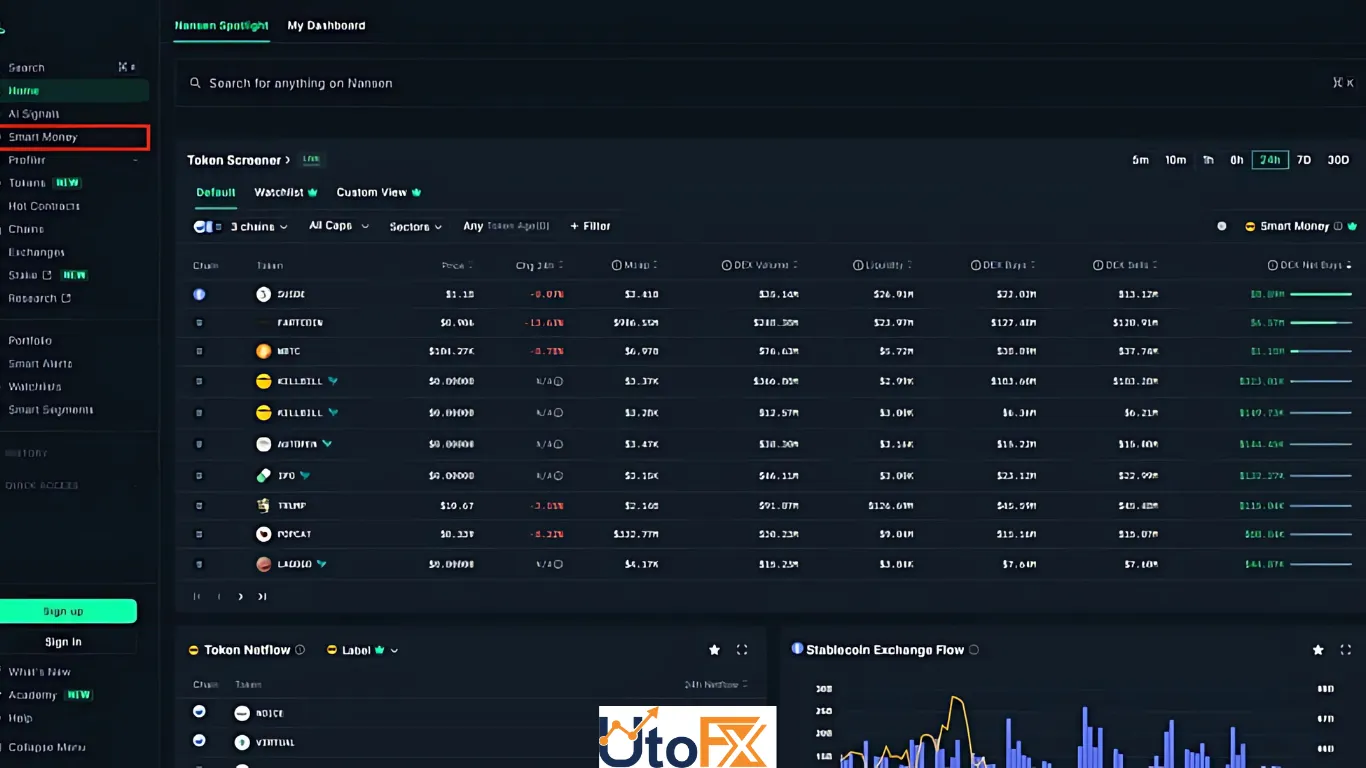Click the POPCAT token icon
Image resolution: width=1366 pixels, height=768 pixels.
[264, 534]
